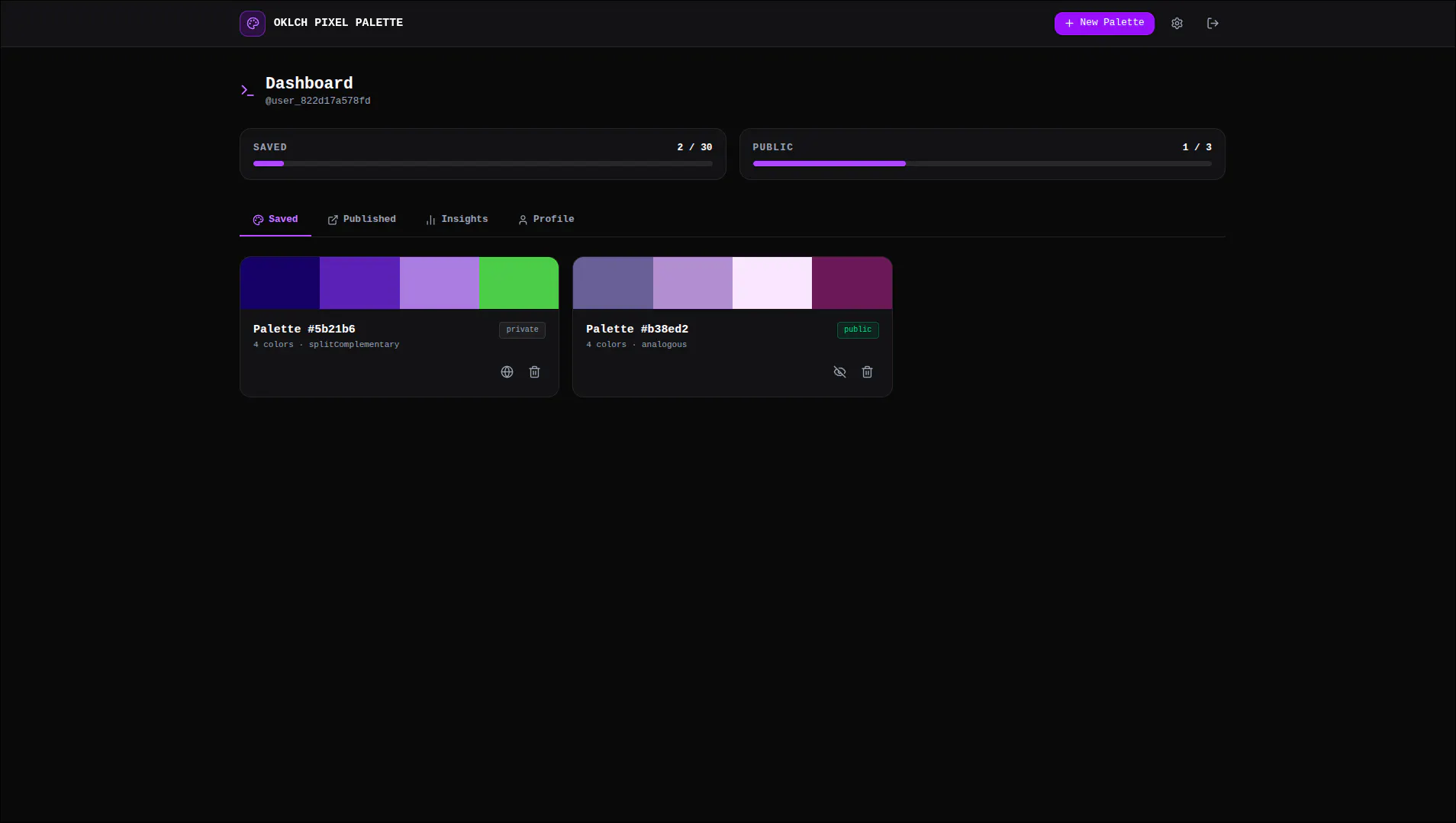Image resolution: width=1456 pixels, height=823 pixels.
Task: Go to the Profile tab
Action: (546, 219)
